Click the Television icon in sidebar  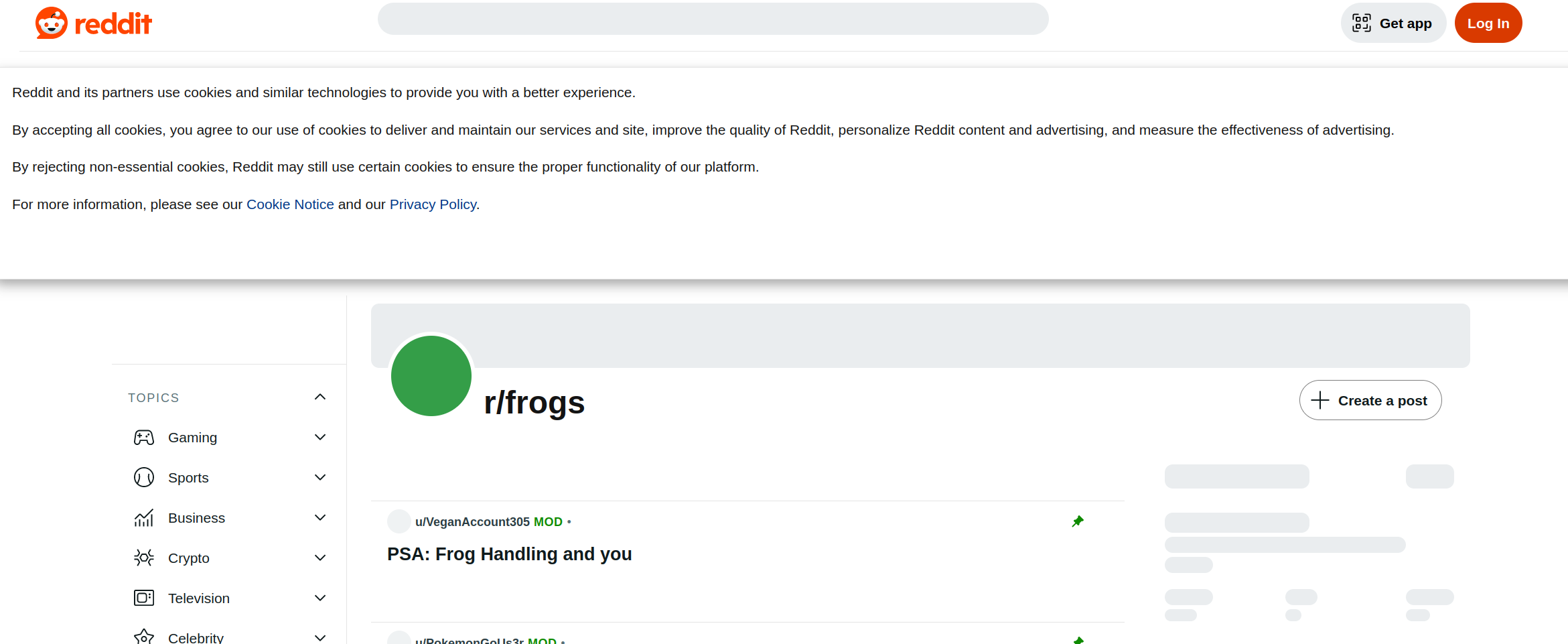144,598
